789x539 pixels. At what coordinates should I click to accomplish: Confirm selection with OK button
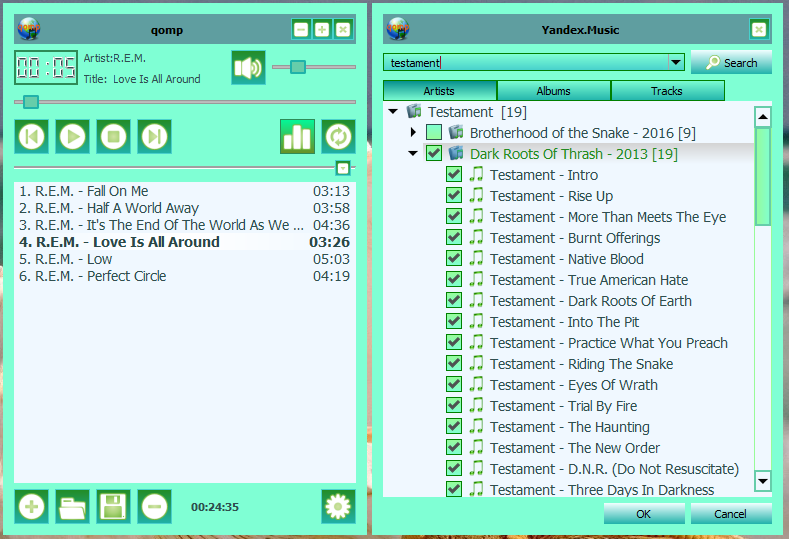[644, 513]
